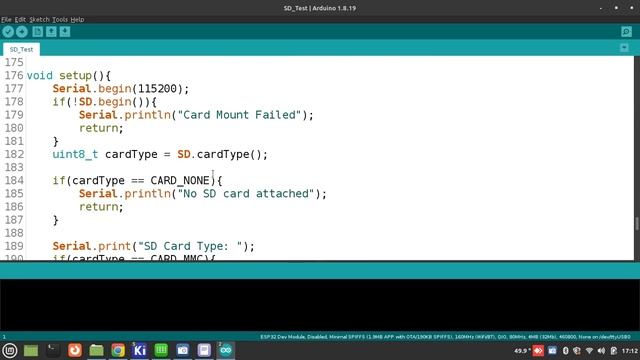Viewport: 640px width, 360px height.
Task: Open the orange Firefox icon in taskbar
Action: 75,350
